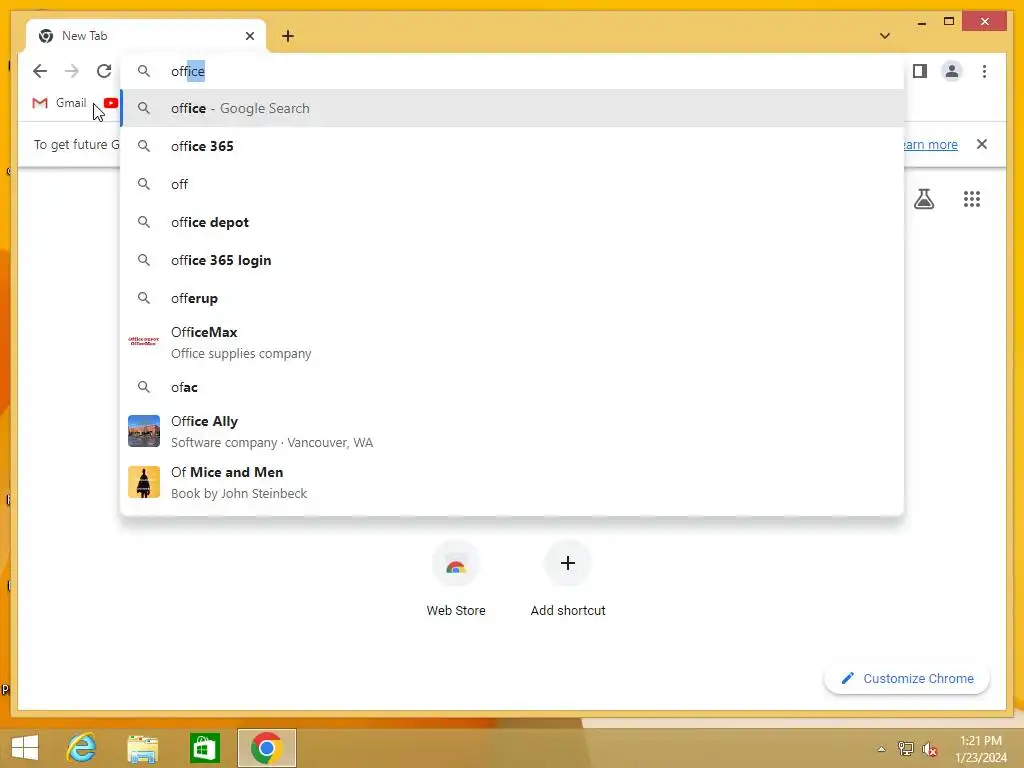Close the New Tab tab
1024x768 pixels.
[249, 36]
